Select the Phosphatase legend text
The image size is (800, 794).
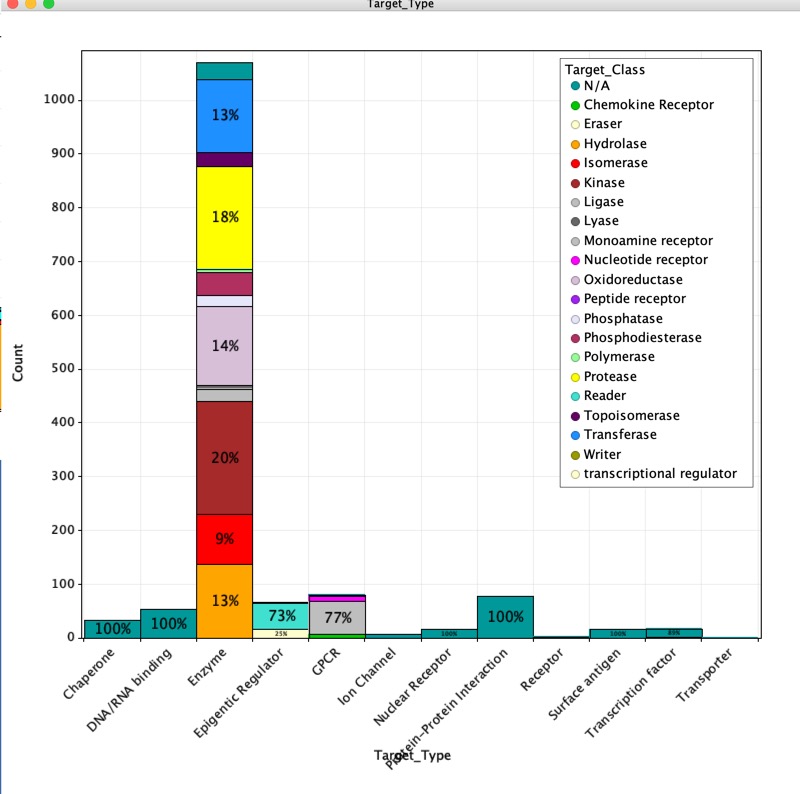point(623,318)
